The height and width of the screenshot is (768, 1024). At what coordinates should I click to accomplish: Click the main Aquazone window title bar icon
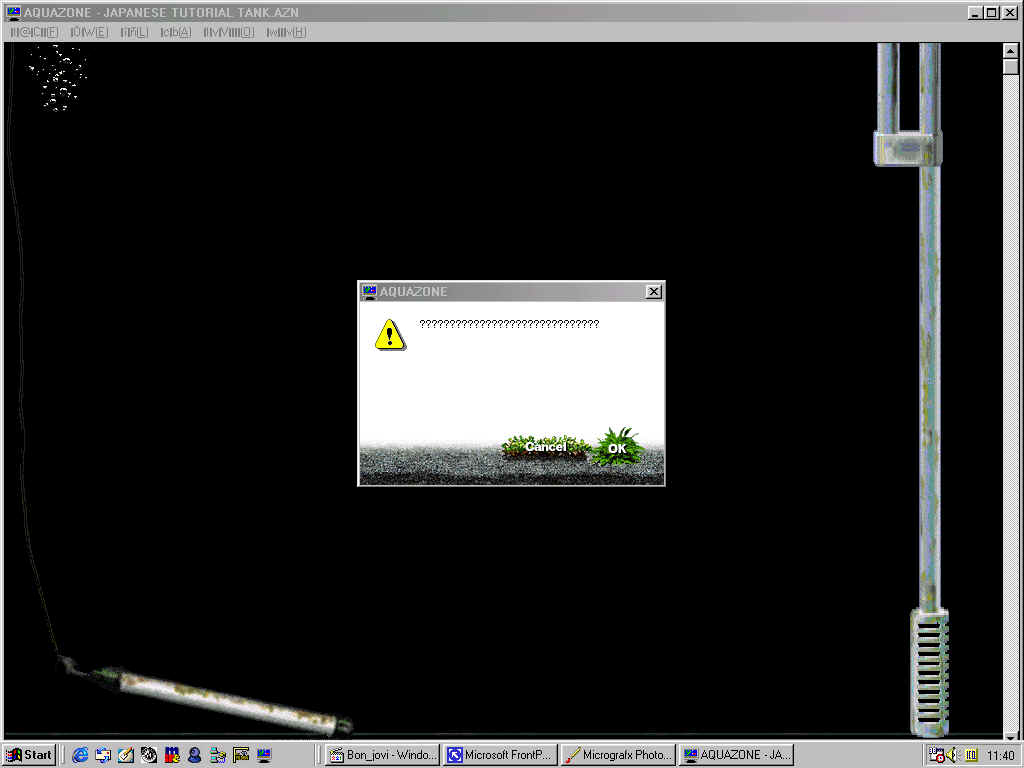[13, 12]
